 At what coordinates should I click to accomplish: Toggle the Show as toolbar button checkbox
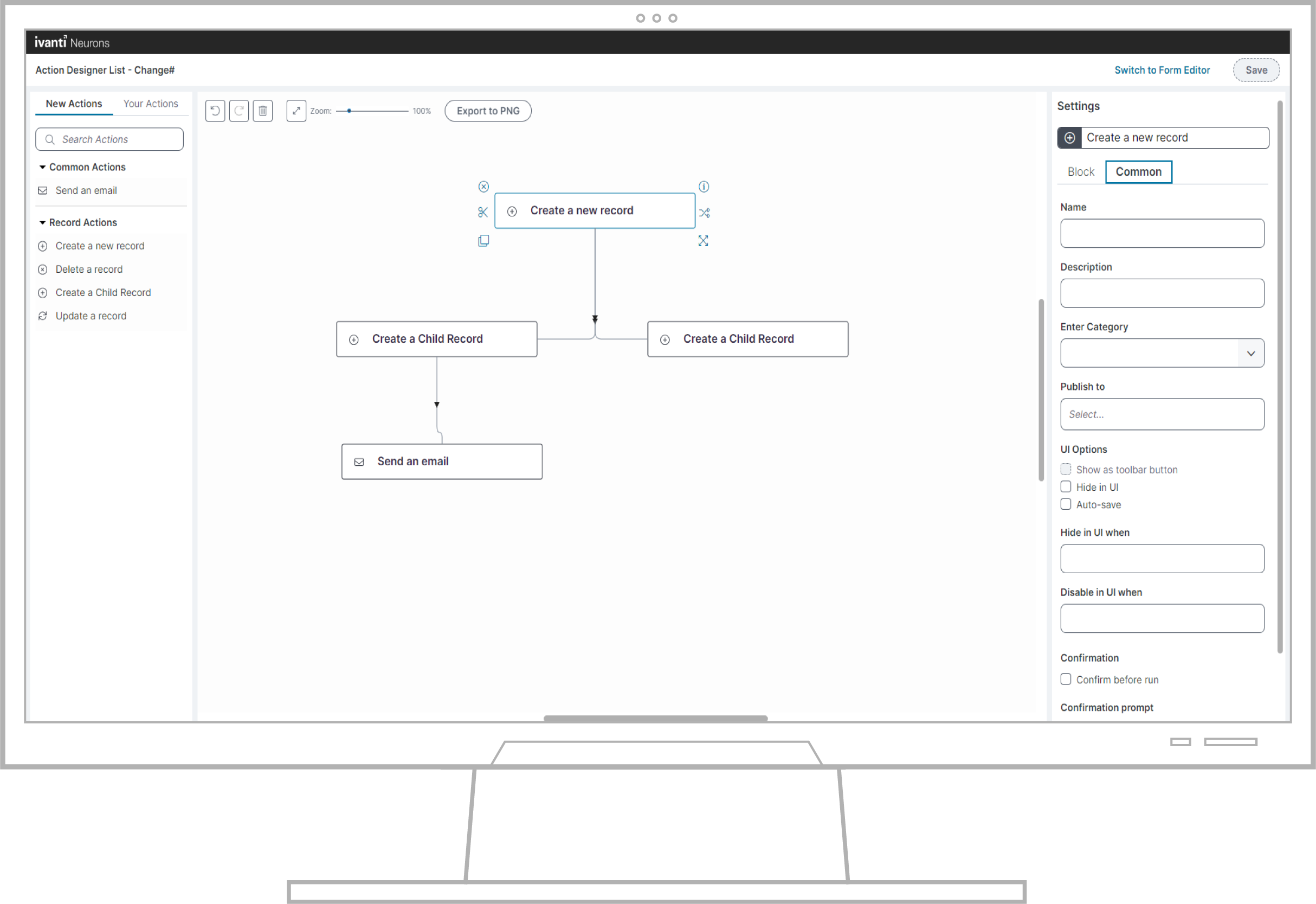pos(1066,469)
